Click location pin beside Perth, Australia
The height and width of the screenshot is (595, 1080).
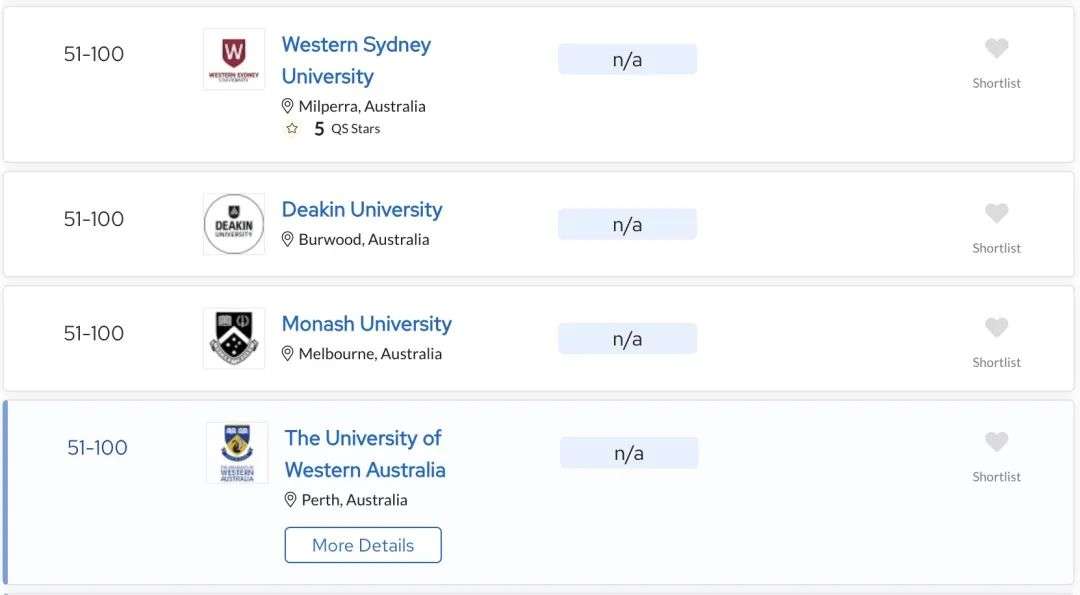pyautogui.click(x=291, y=500)
